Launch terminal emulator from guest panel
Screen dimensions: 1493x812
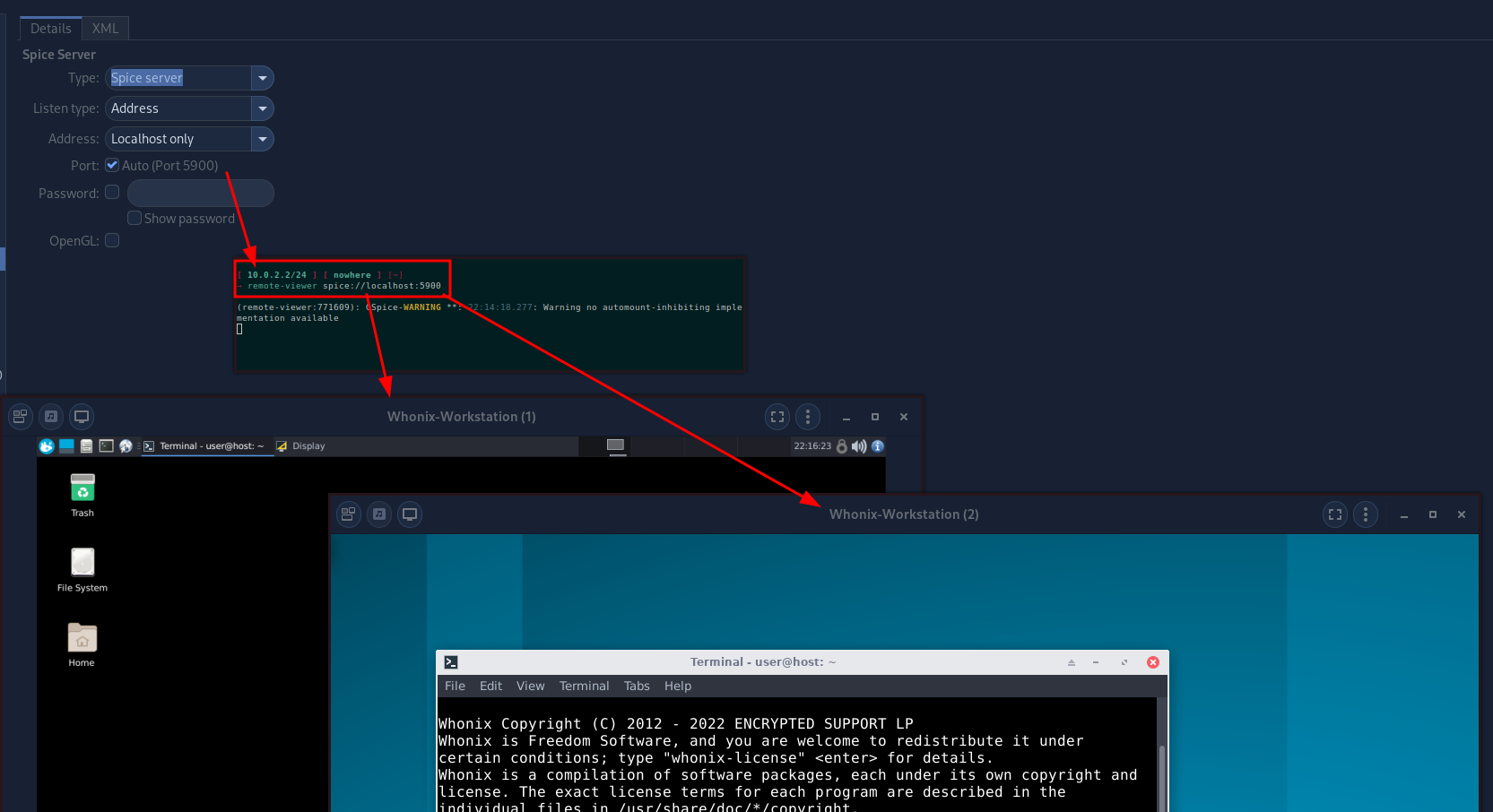(106, 445)
